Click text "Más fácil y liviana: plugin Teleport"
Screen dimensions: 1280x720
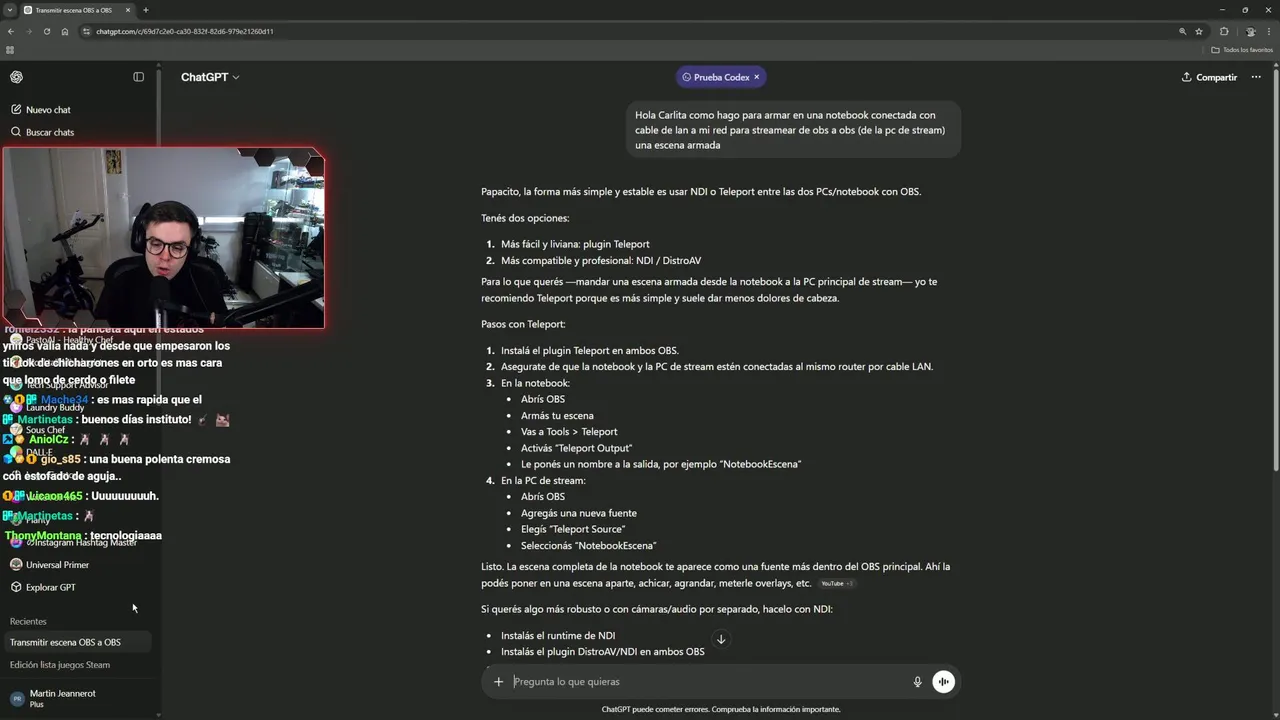coord(575,244)
